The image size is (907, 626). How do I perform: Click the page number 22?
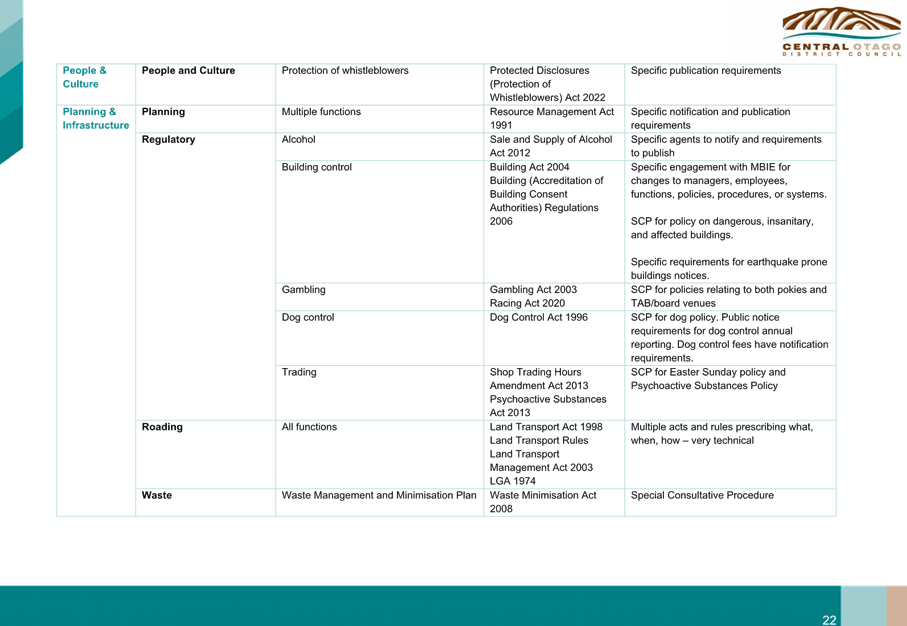(x=829, y=620)
